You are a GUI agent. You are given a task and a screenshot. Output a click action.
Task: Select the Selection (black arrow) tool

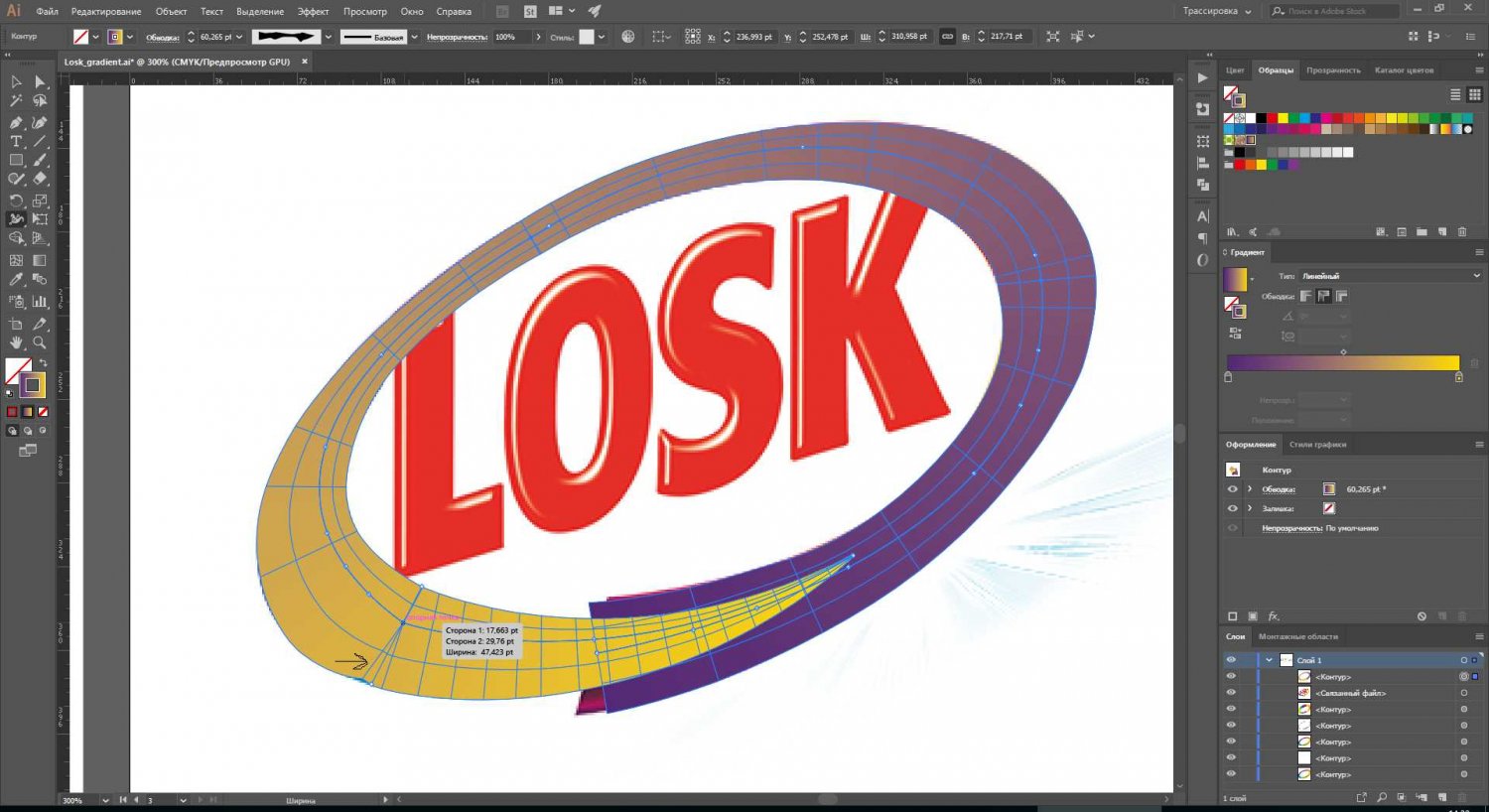click(16, 82)
